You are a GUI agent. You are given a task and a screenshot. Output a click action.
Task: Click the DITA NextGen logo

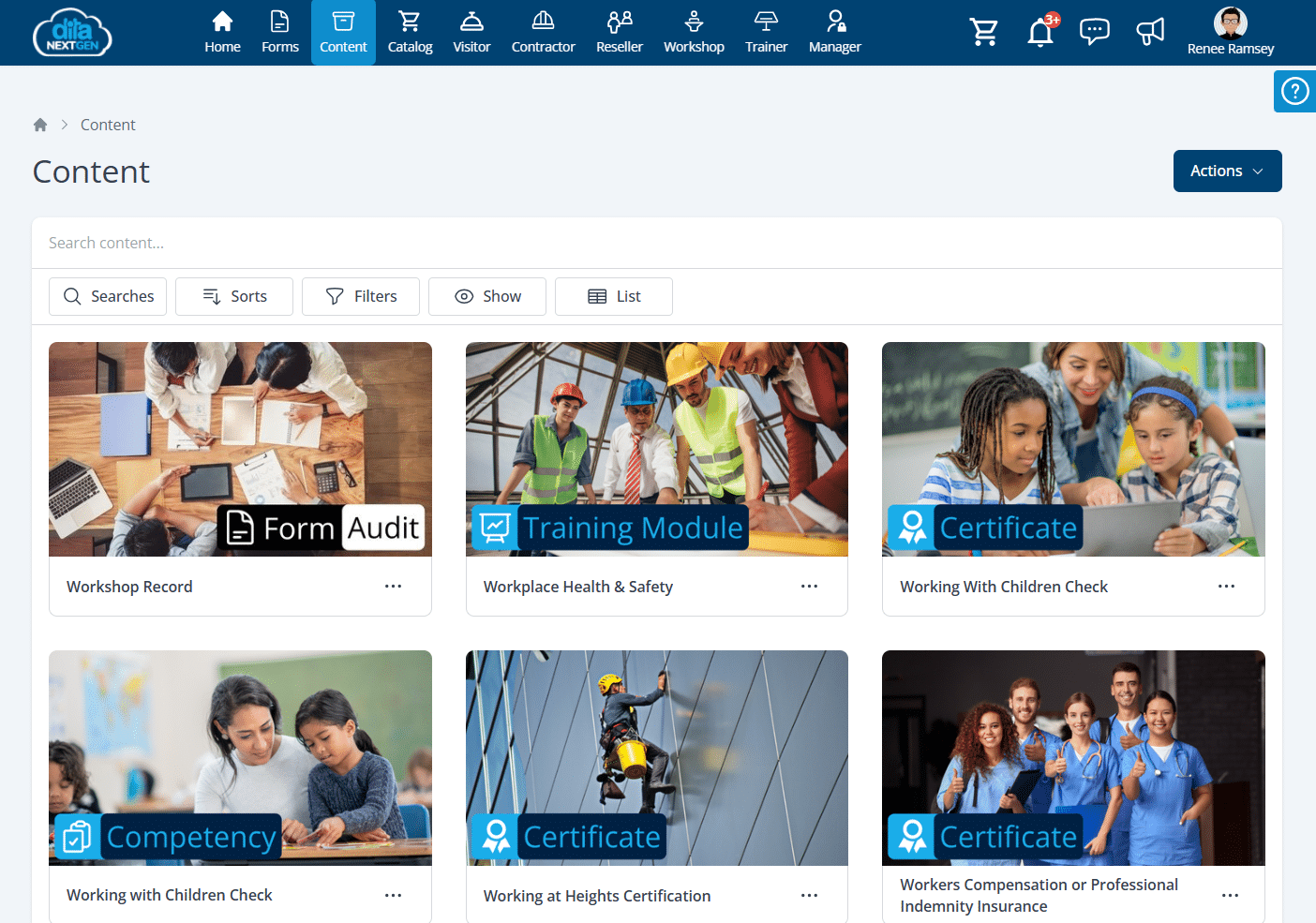(x=72, y=33)
